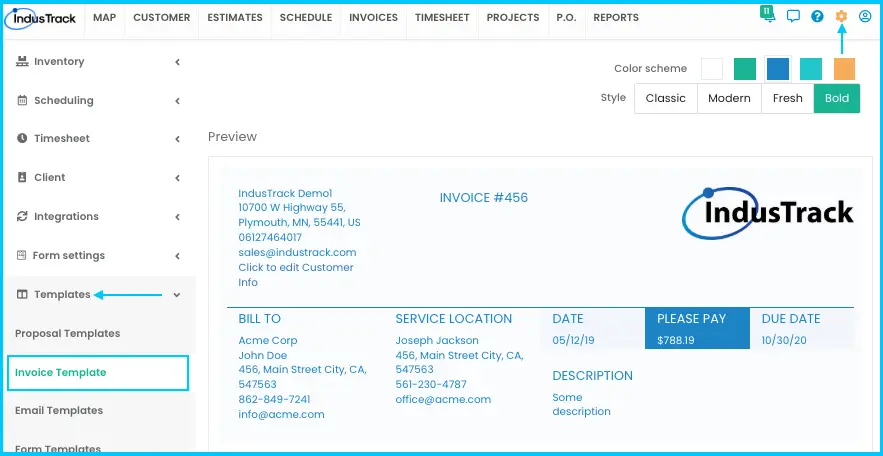
Task: Open the P.O. menu
Action: [x=566, y=18]
